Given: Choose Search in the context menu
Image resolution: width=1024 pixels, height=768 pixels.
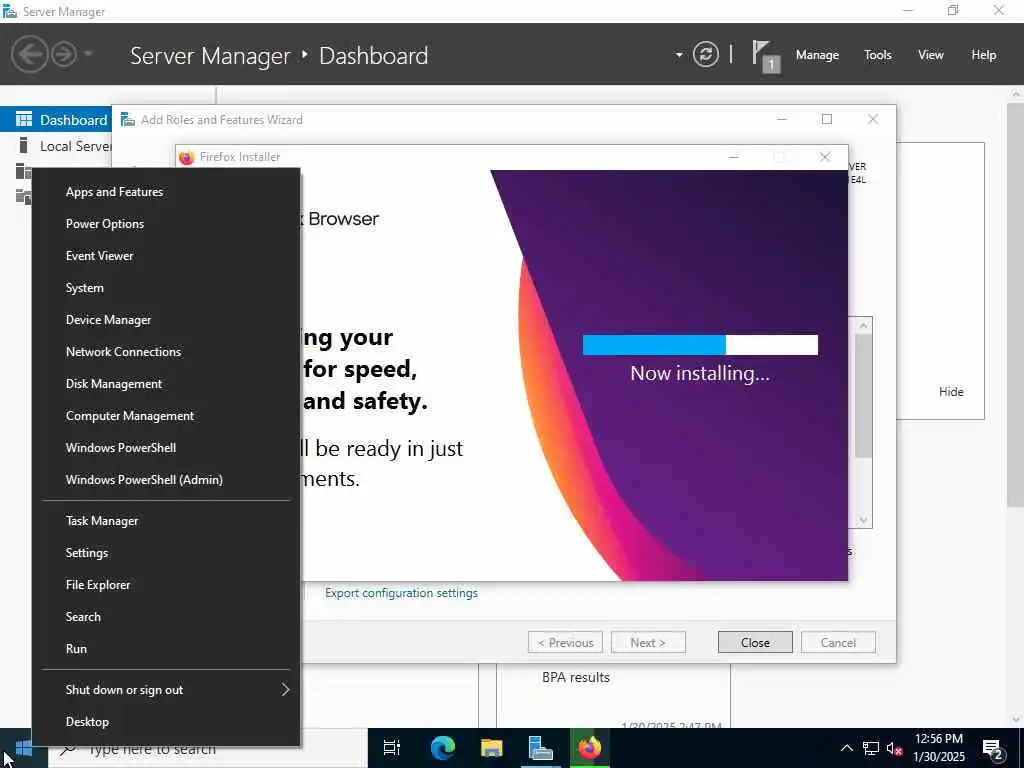Looking at the screenshot, I should pos(166,617).
